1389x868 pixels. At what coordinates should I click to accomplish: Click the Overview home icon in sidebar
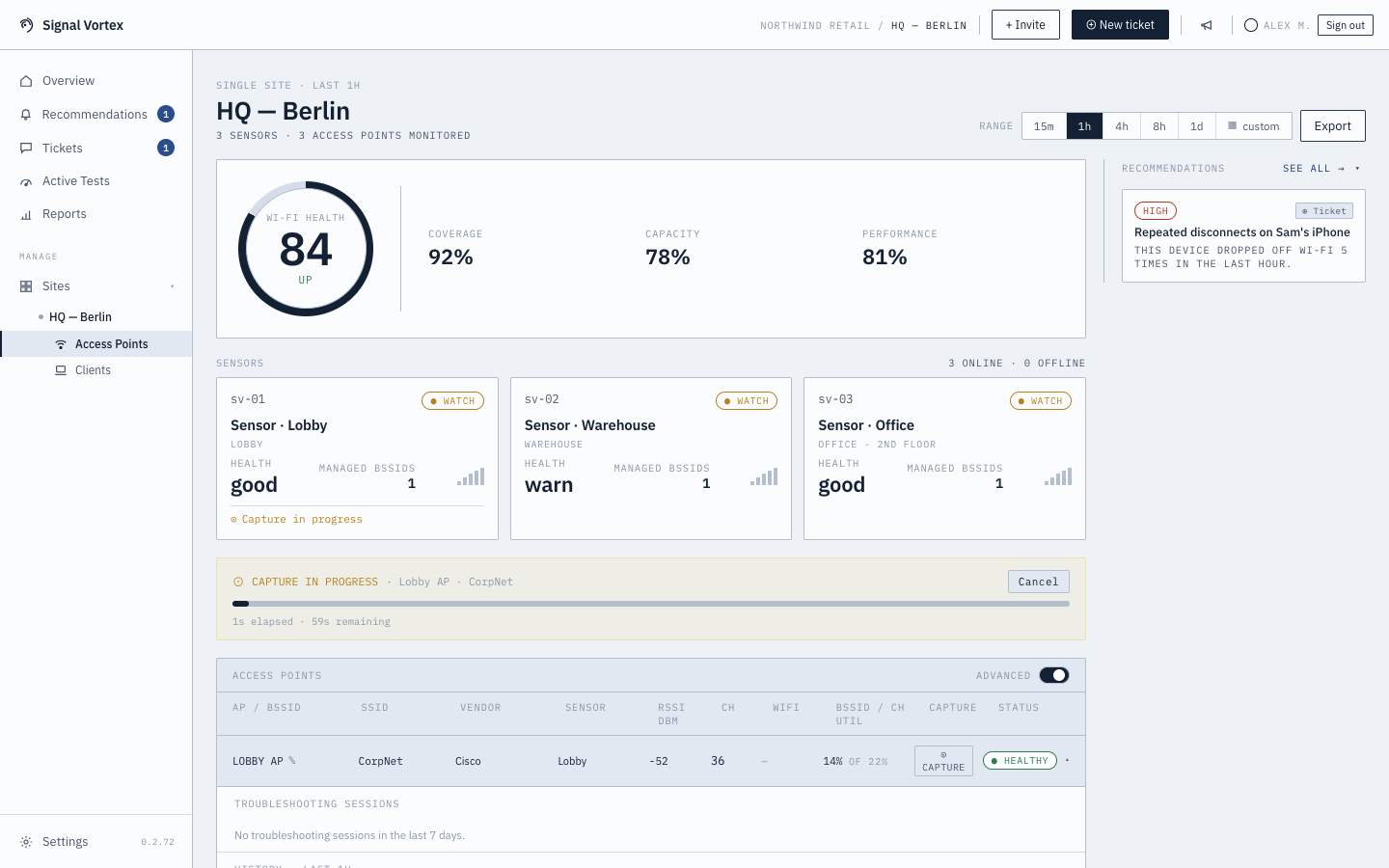26,81
